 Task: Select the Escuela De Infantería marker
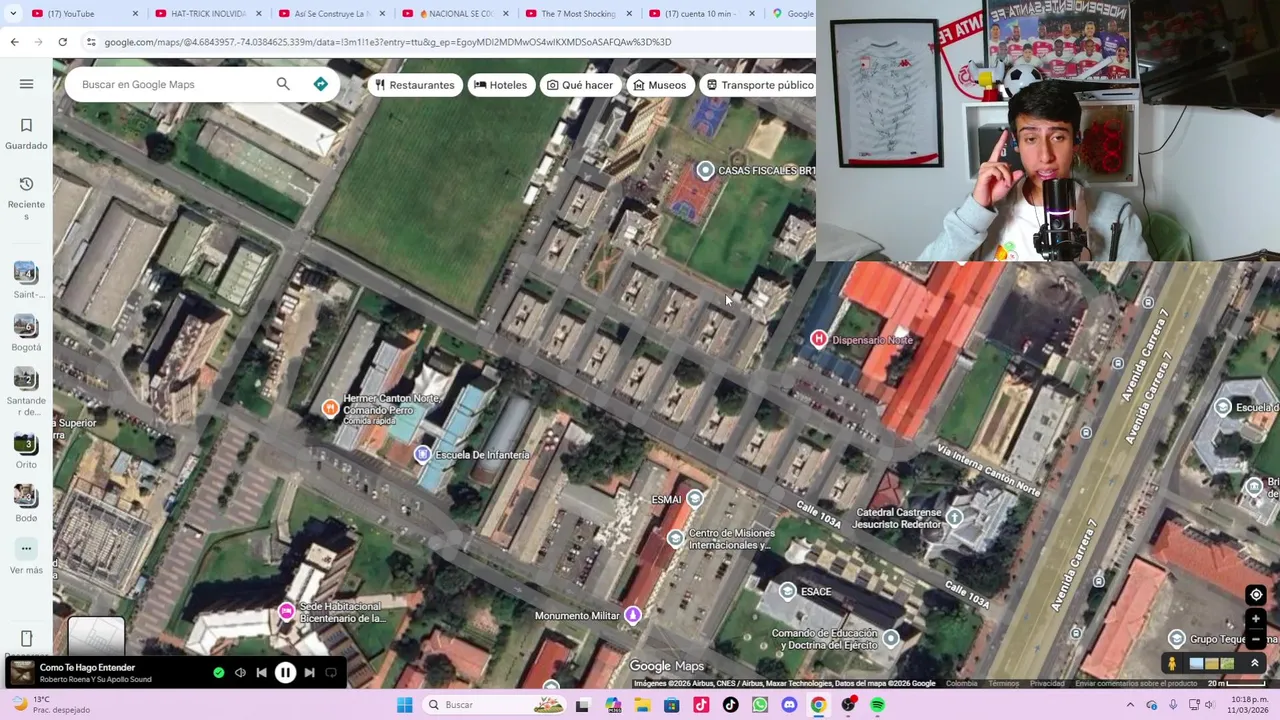(423, 455)
